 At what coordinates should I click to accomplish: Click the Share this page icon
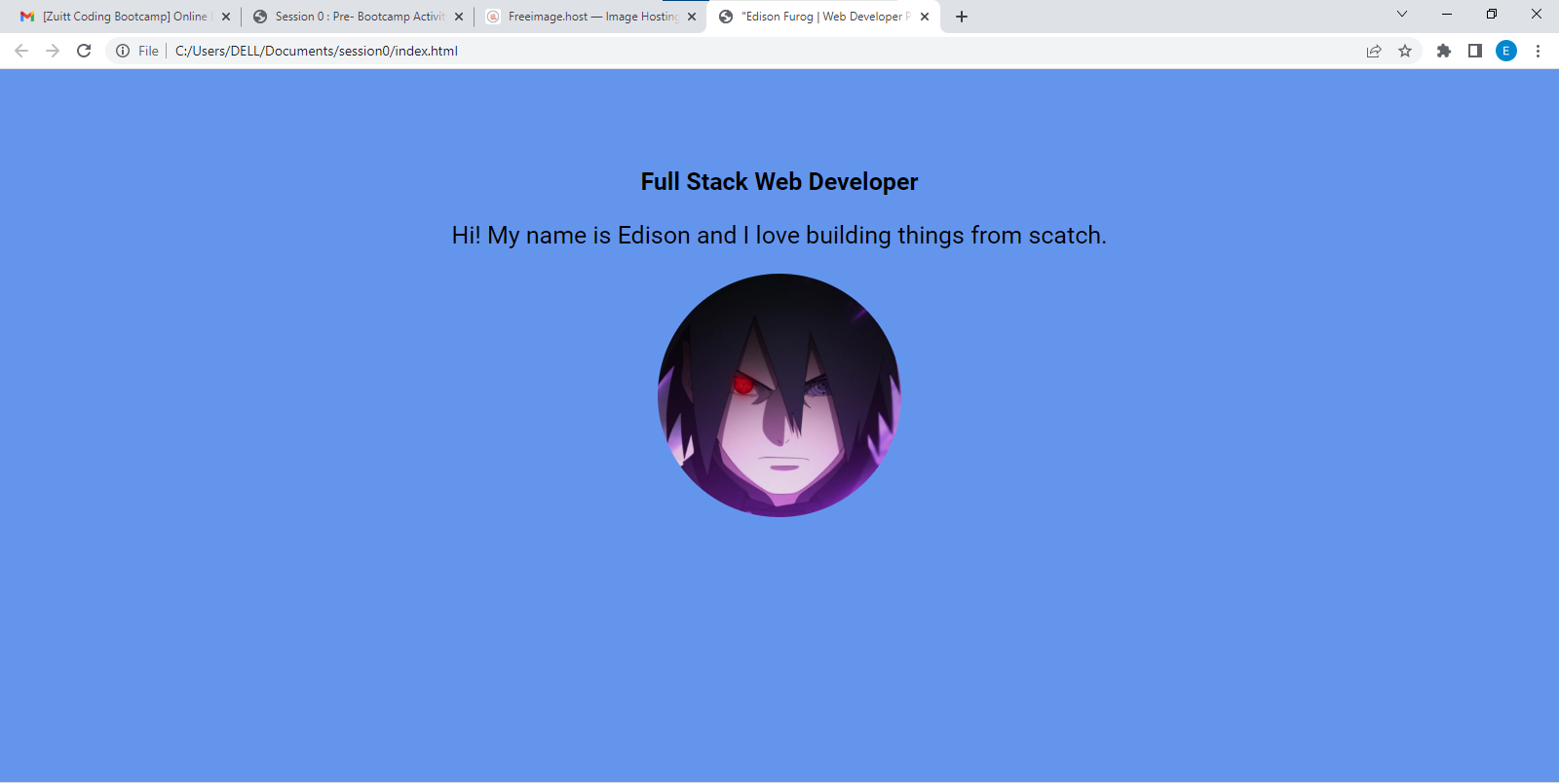pos(1374,51)
